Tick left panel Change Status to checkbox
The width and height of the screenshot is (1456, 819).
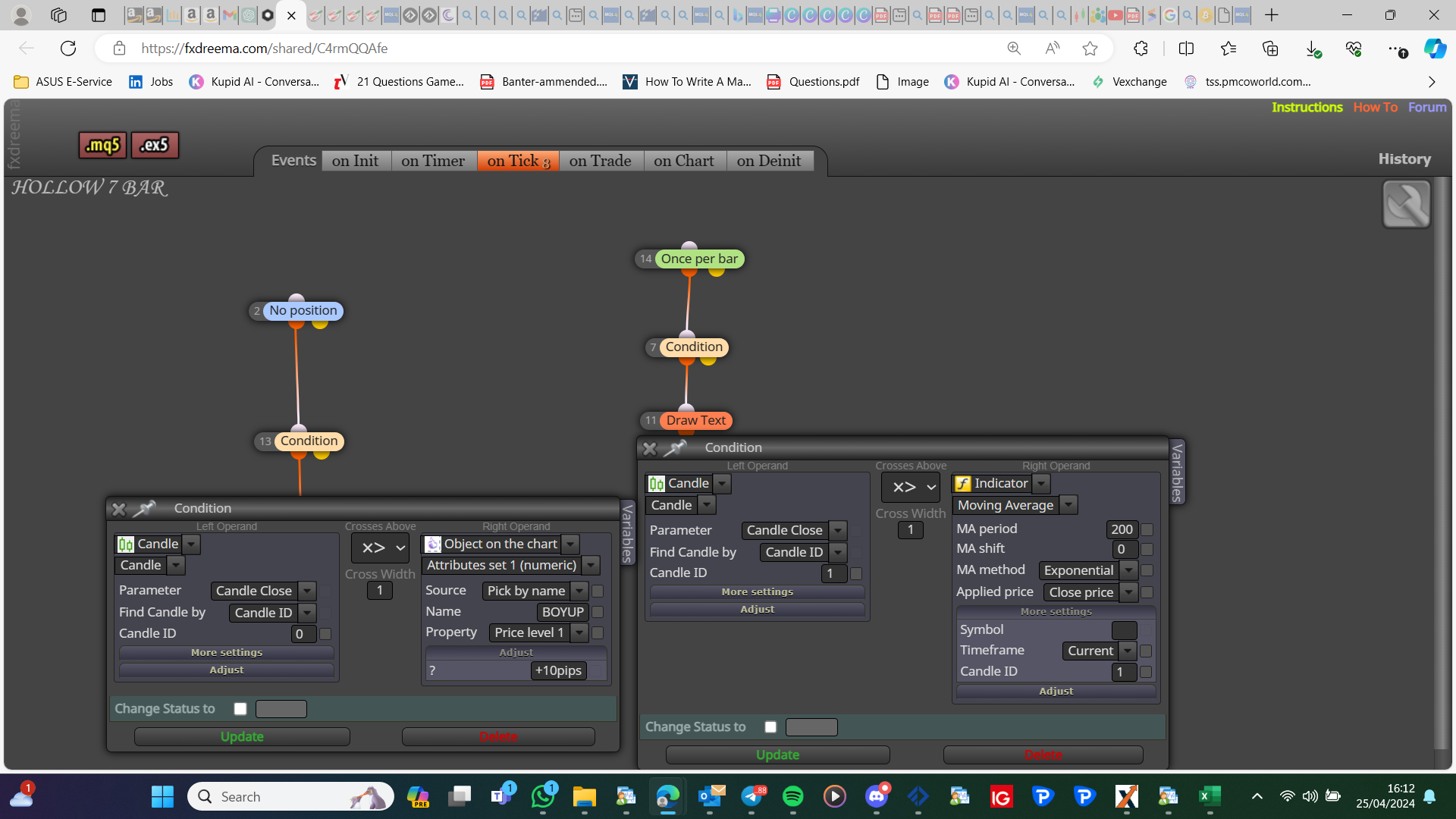[x=240, y=709]
